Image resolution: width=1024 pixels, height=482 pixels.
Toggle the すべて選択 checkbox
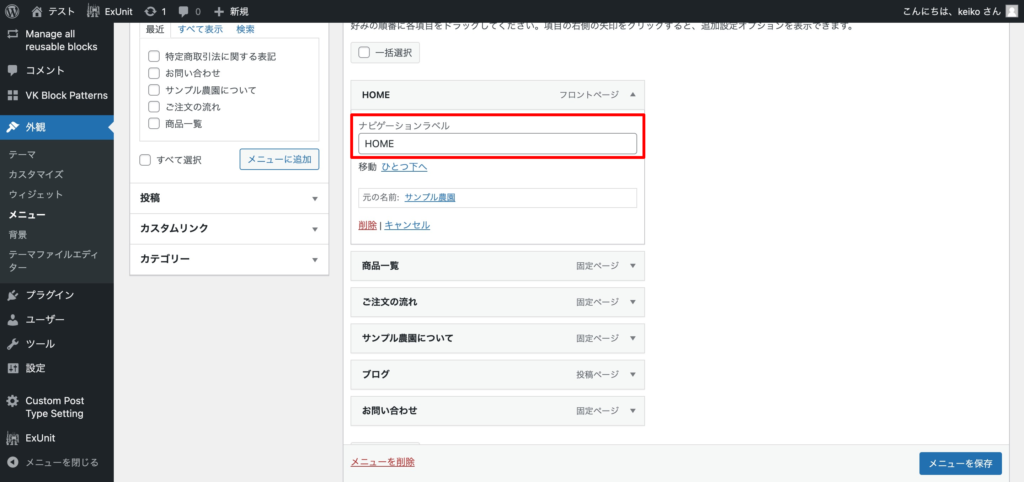pos(145,159)
